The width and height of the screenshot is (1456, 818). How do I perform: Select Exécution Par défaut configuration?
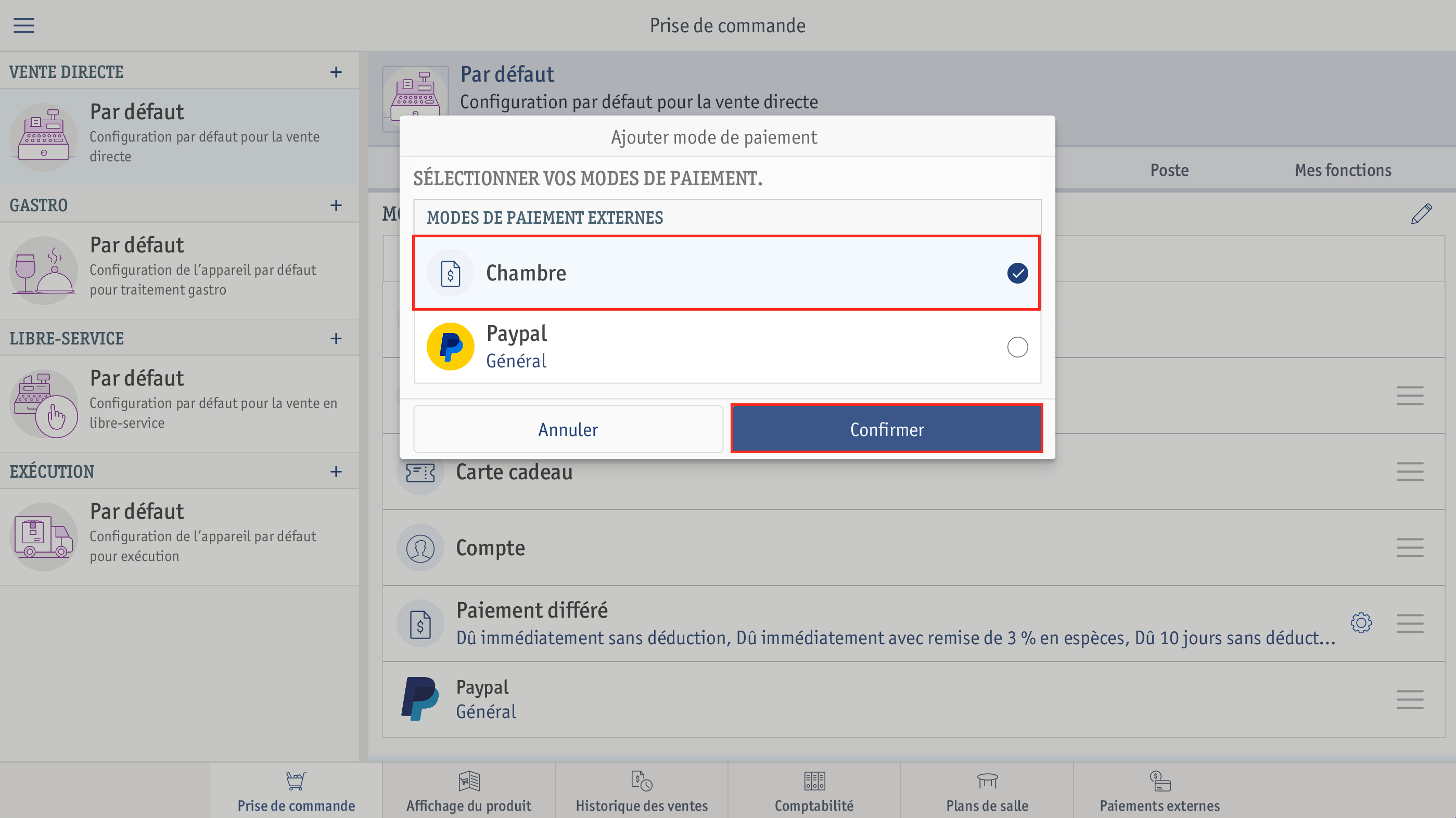[x=179, y=536]
